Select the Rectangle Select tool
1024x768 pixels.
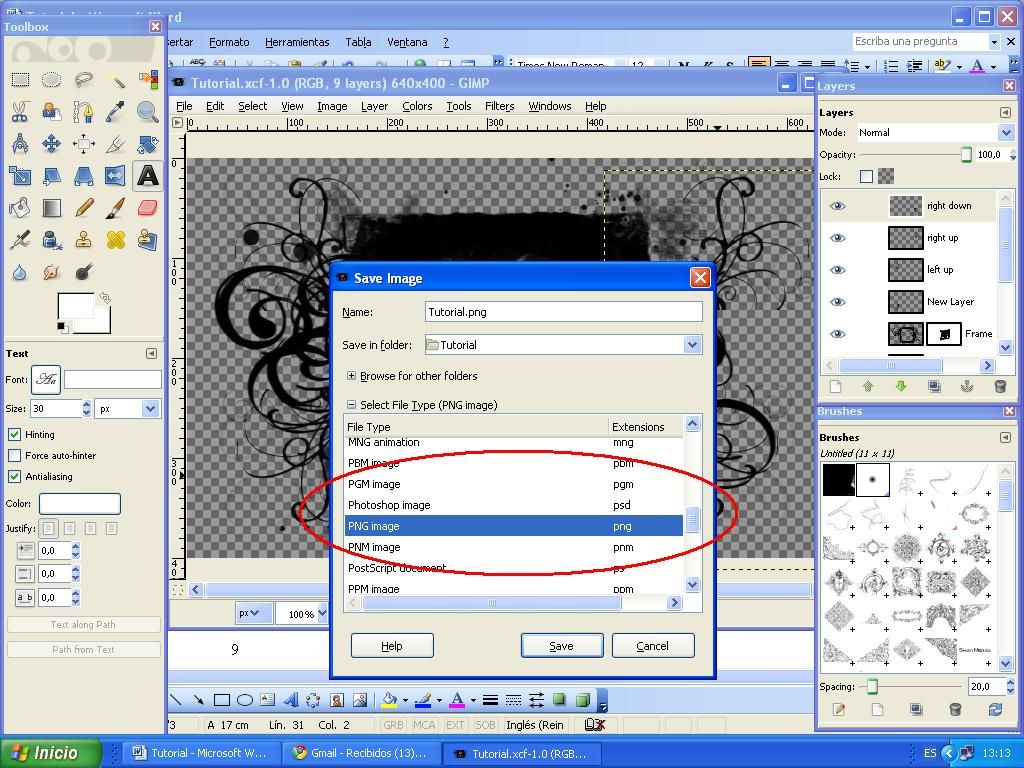[x=20, y=80]
